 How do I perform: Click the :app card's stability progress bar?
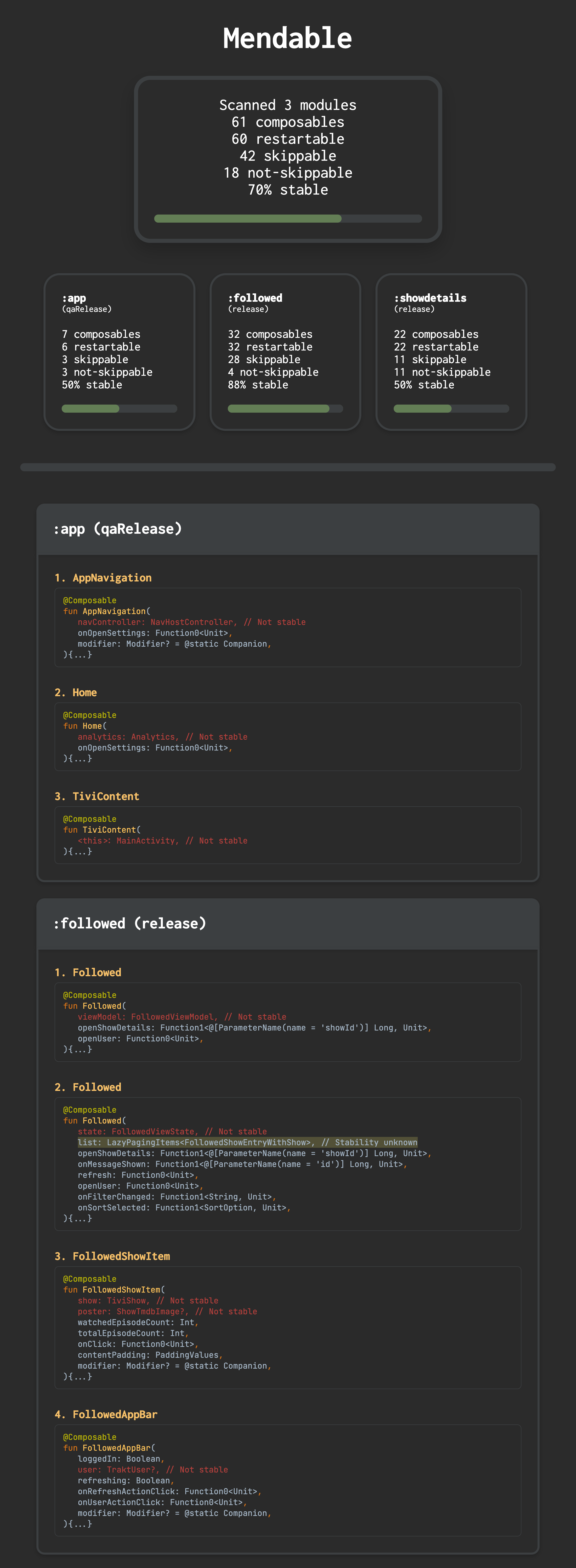click(x=119, y=408)
